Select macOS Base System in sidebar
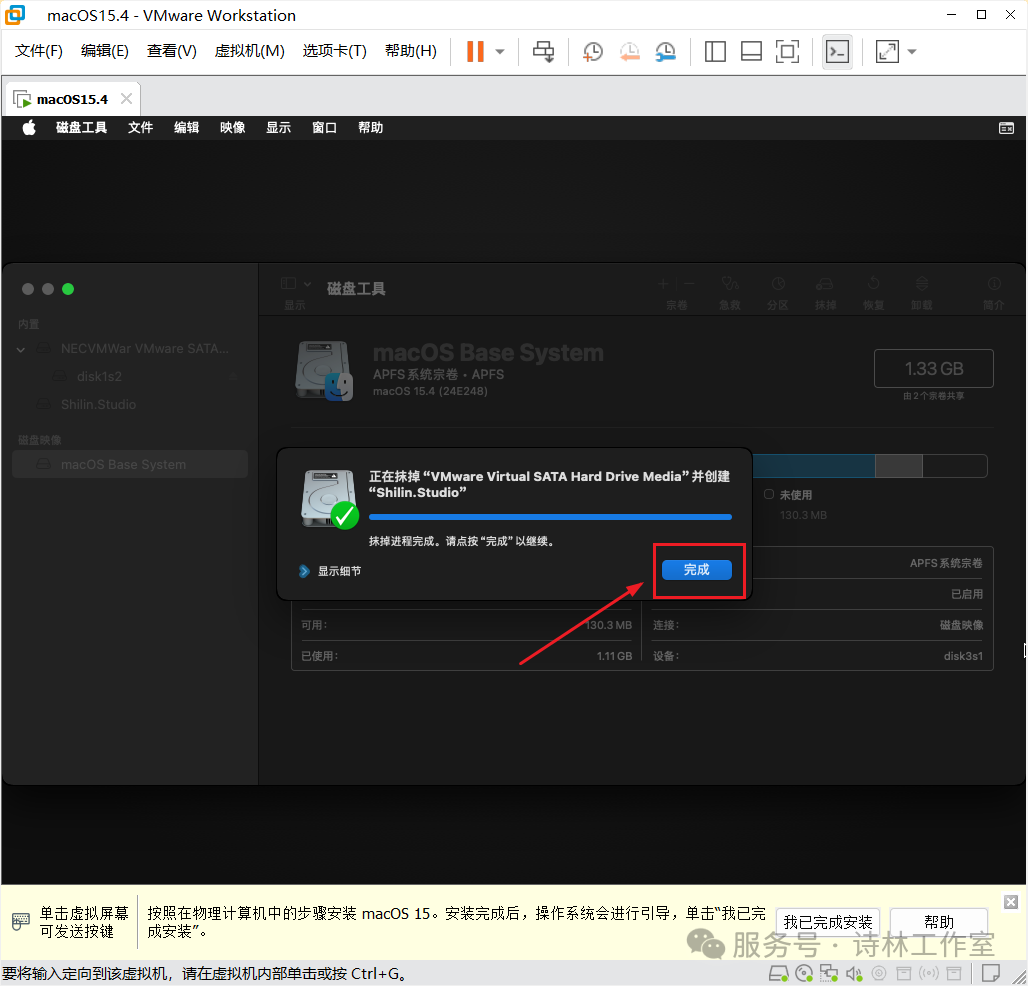The image size is (1028, 986). 130,464
